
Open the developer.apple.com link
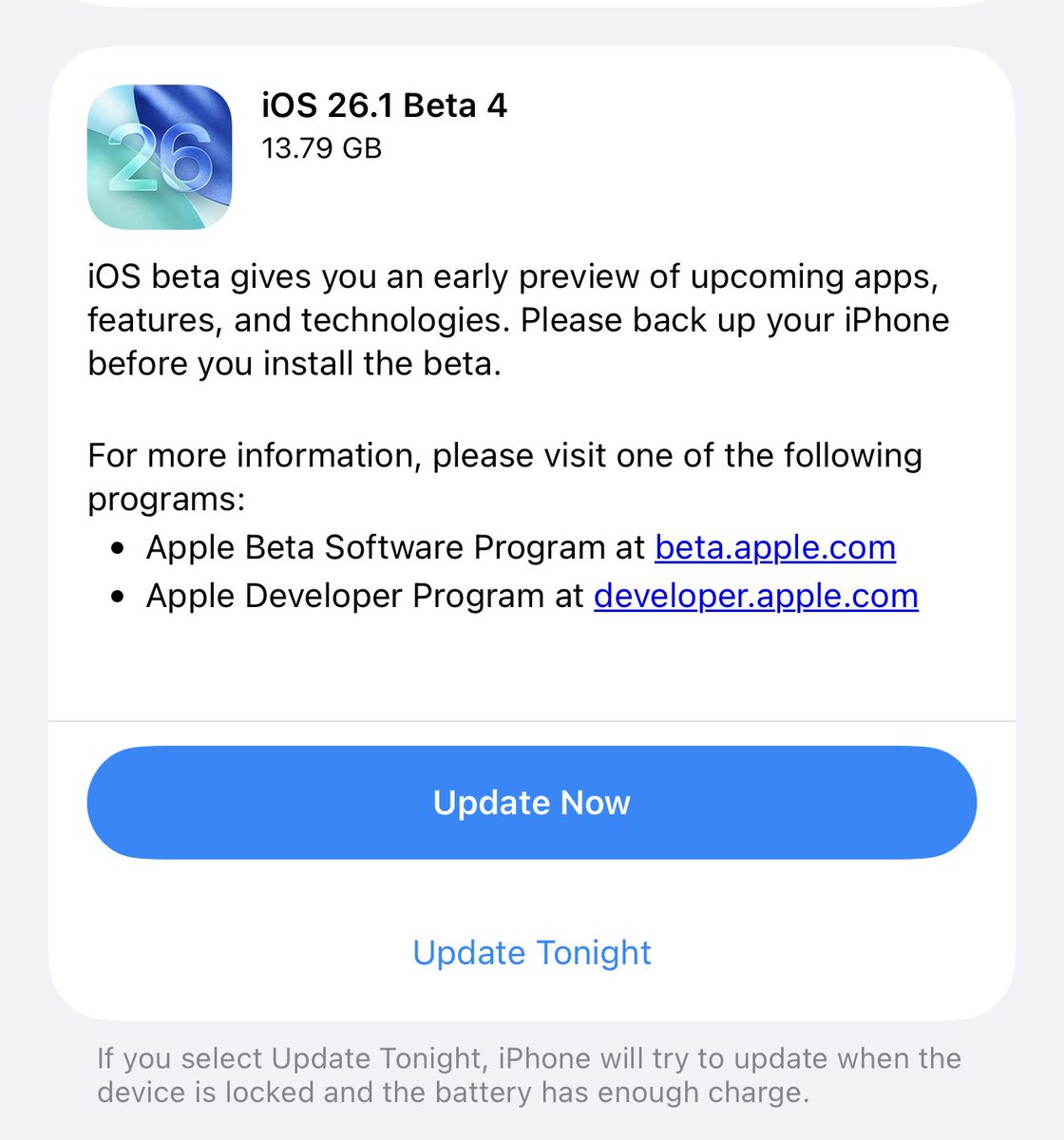pyautogui.click(x=755, y=596)
